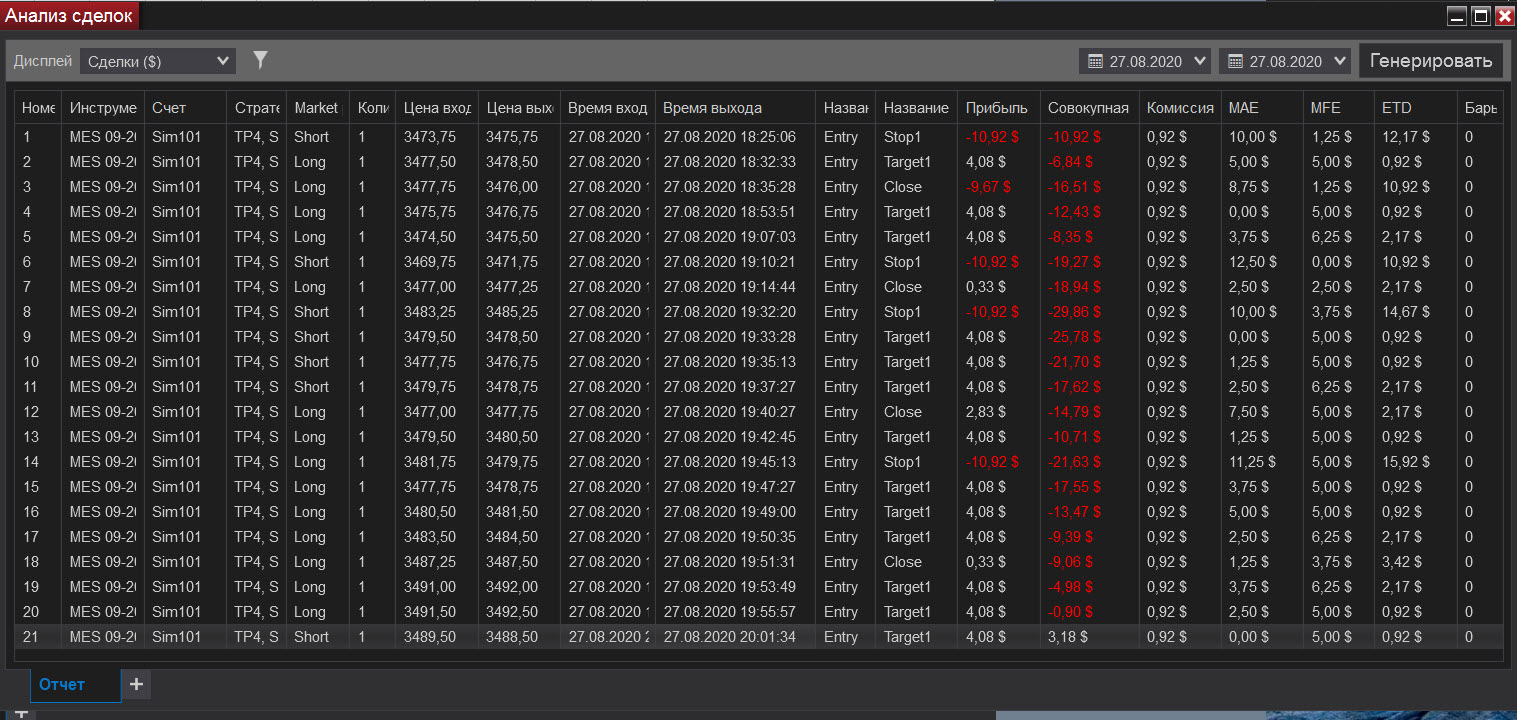
Task: Sort by the MFE column header
Action: (1338, 108)
